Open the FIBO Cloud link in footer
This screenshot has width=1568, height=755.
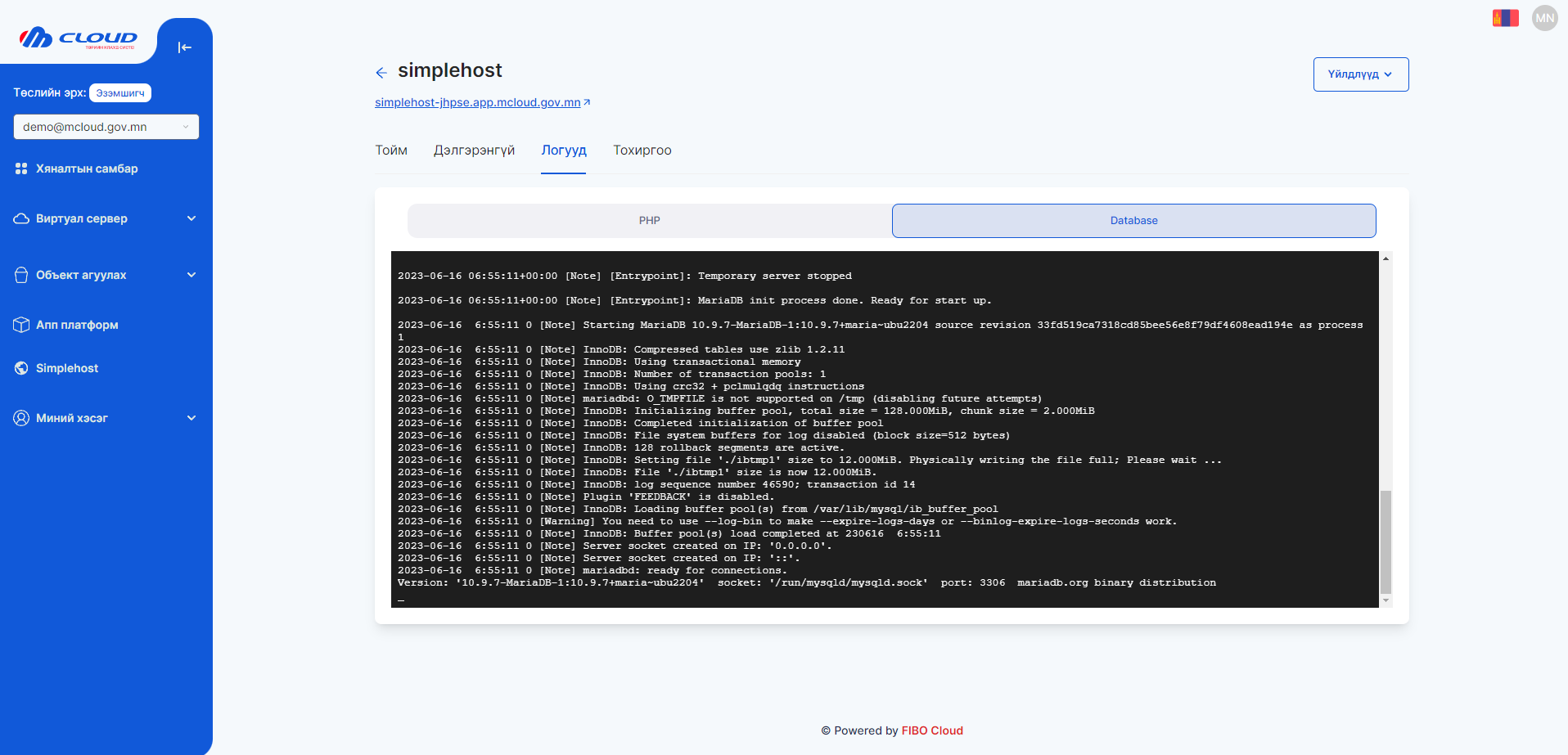coord(932,730)
